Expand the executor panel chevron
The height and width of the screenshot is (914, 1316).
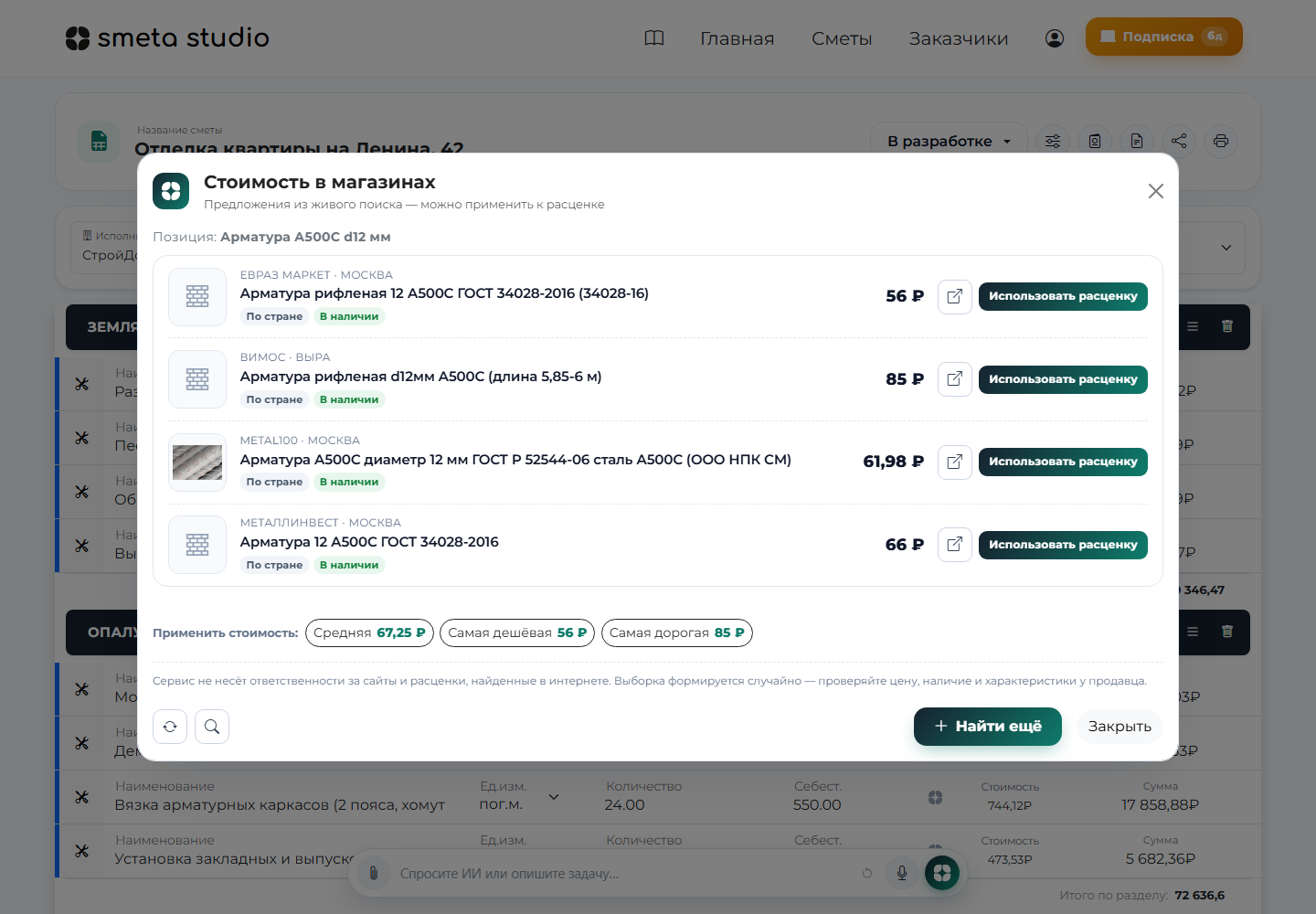[1226, 248]
